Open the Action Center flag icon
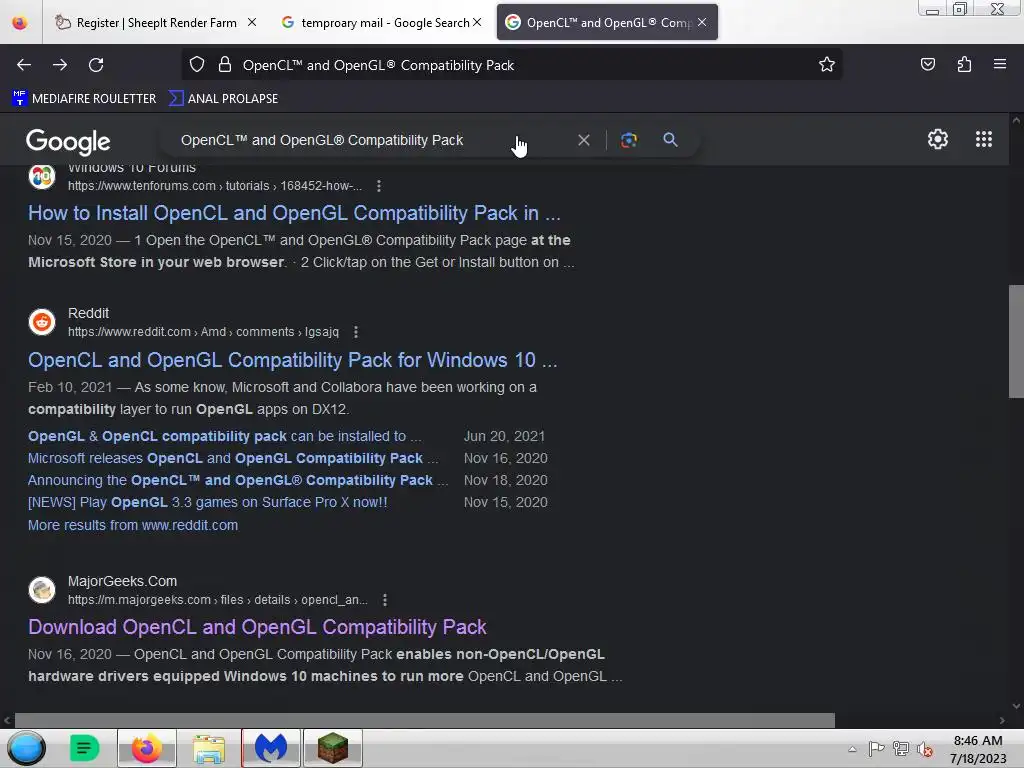The image size is (1024, 768). point(876,748)
